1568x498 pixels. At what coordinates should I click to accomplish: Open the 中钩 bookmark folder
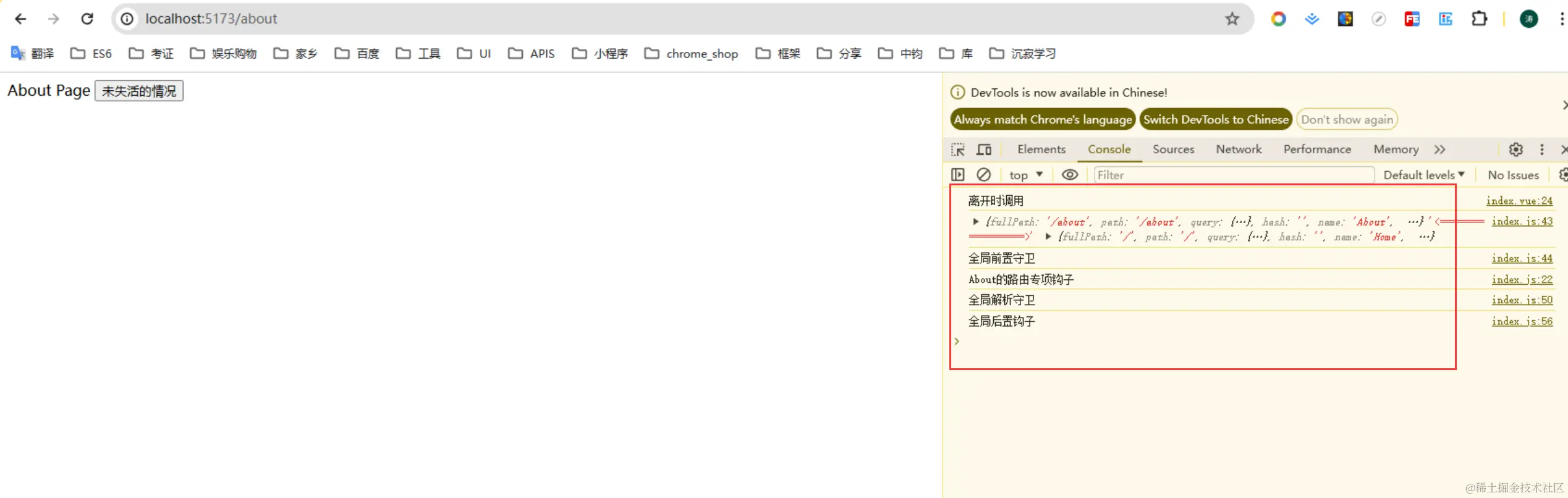[901, 54]
